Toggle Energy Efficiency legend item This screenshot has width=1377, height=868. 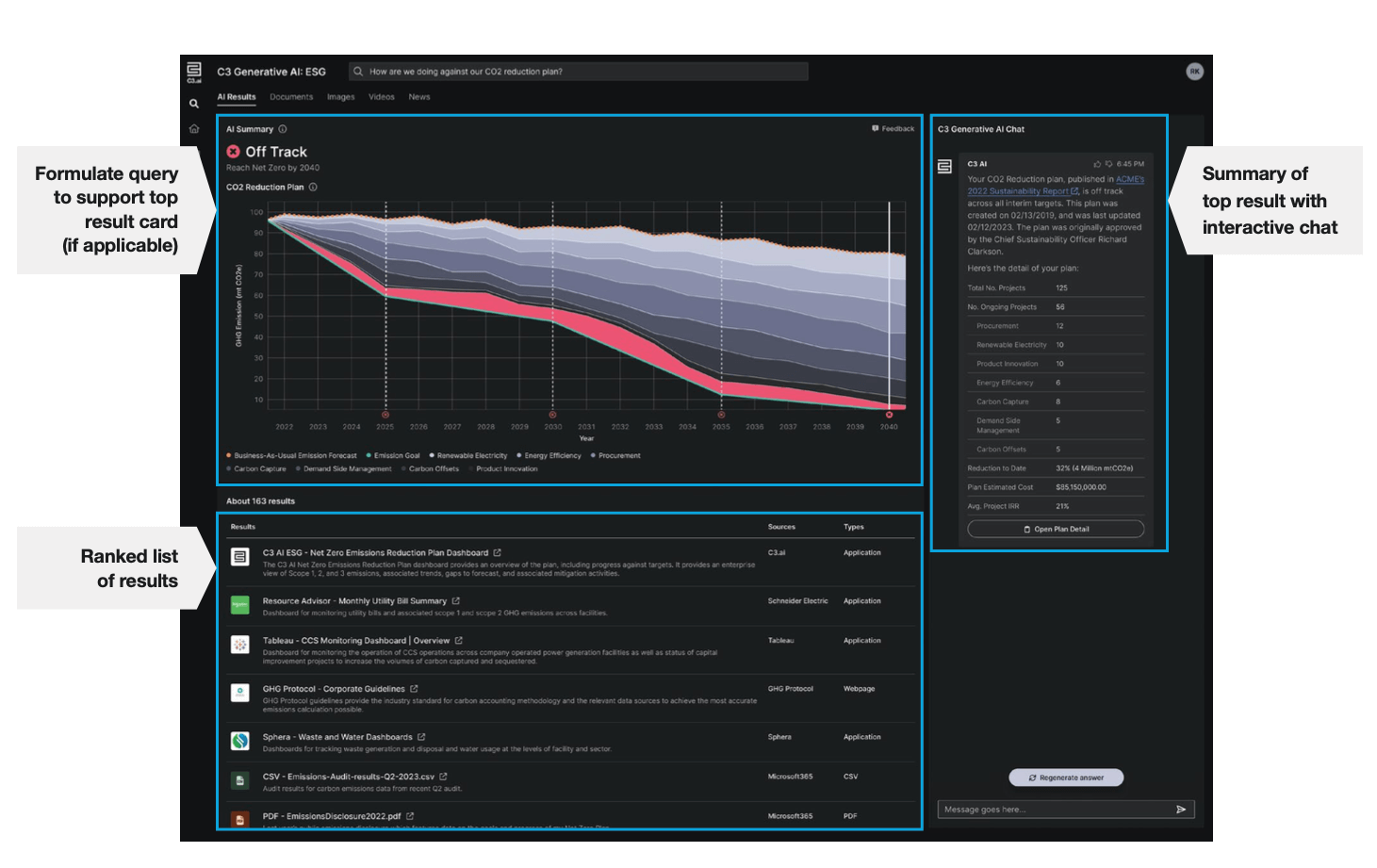tap(549, 455)
